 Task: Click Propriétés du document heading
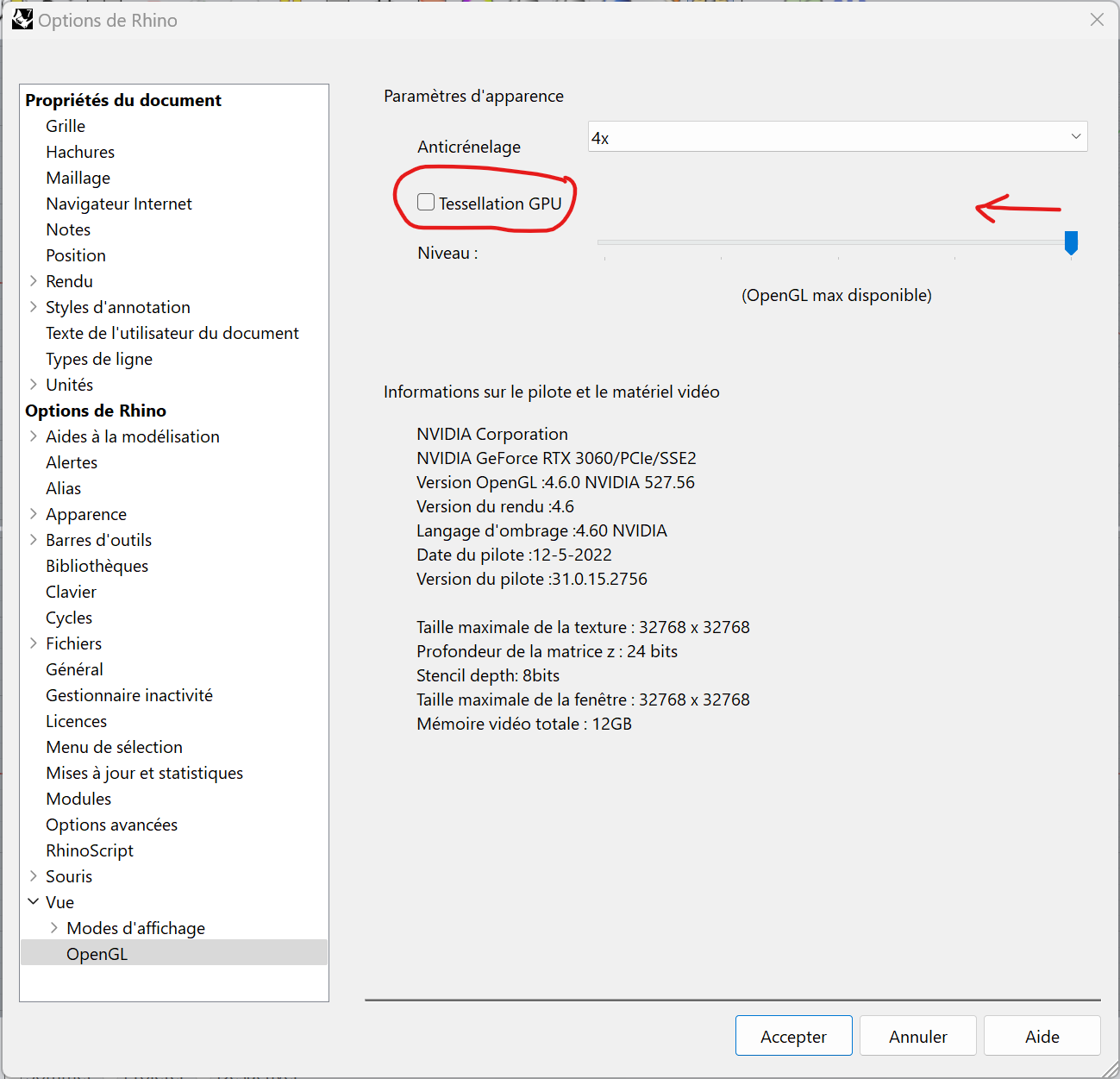[123, 100]
